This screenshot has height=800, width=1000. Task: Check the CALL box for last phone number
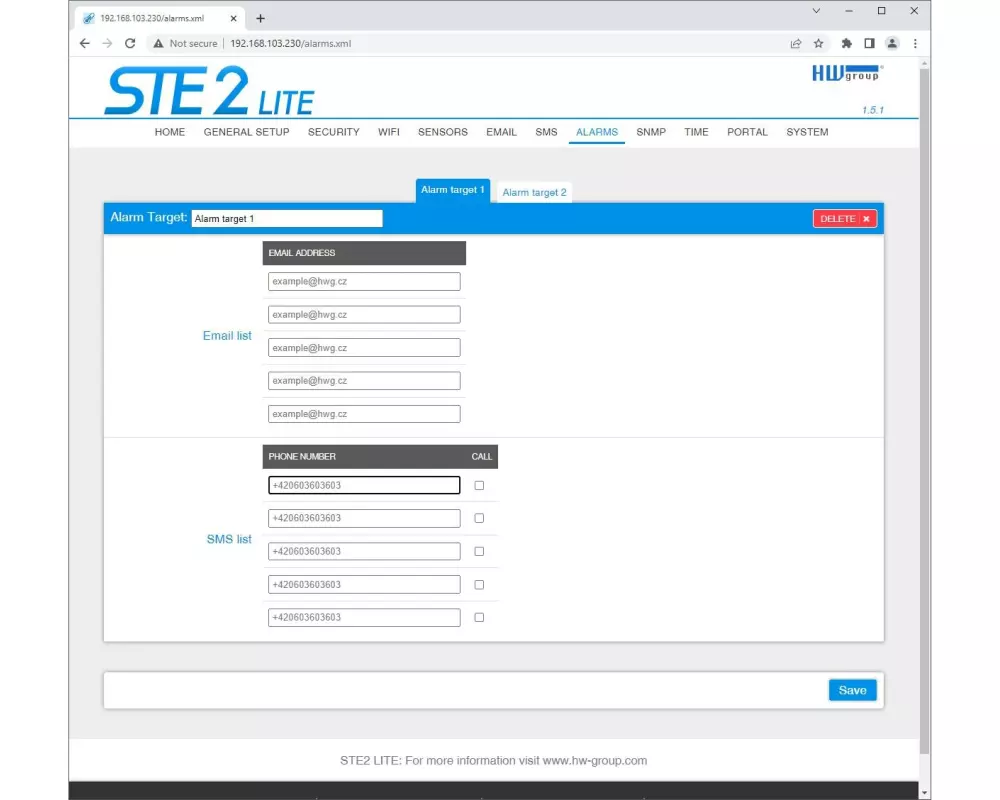click(479, 617)
